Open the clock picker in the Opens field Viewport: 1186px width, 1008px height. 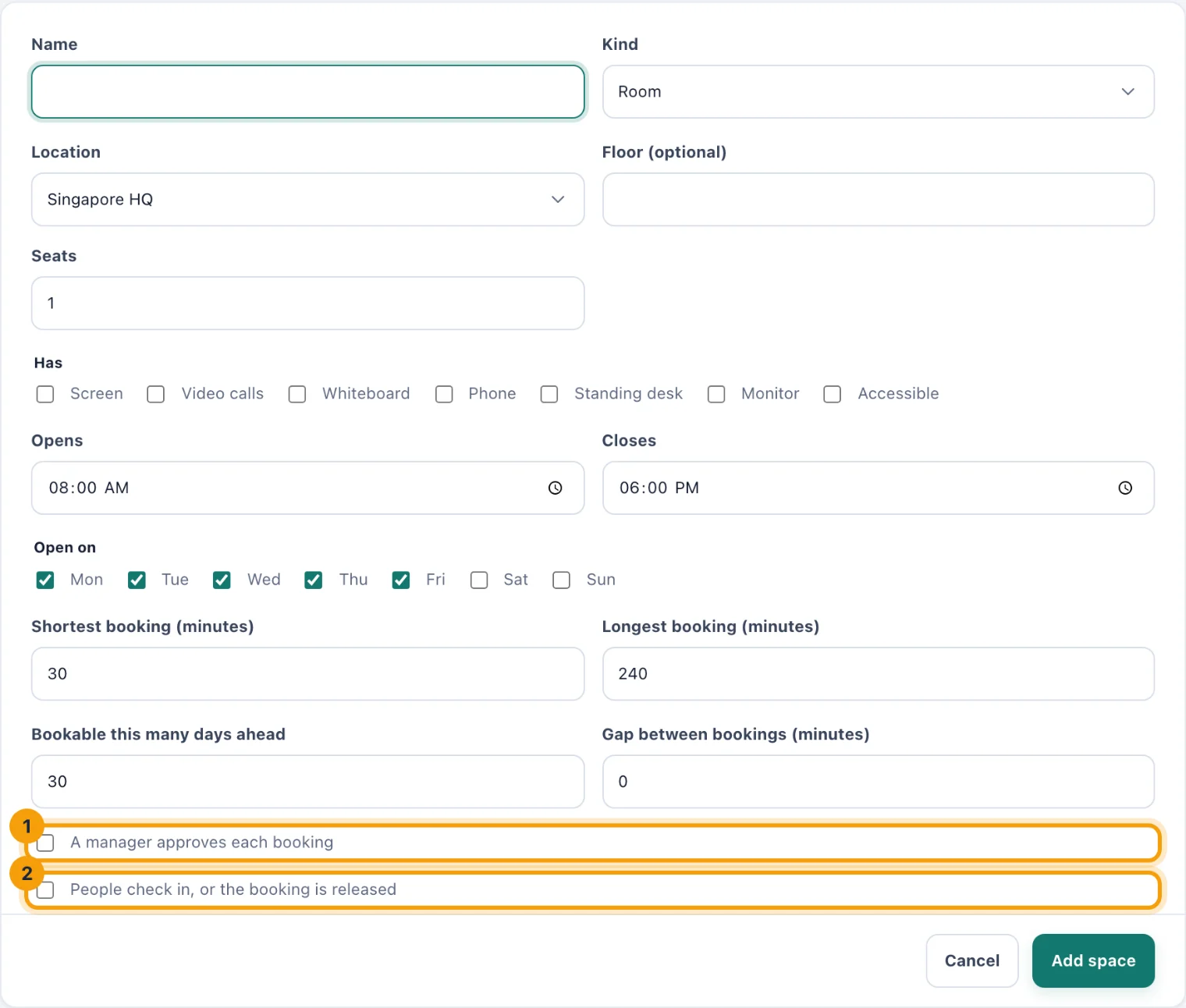pos(555,488)
